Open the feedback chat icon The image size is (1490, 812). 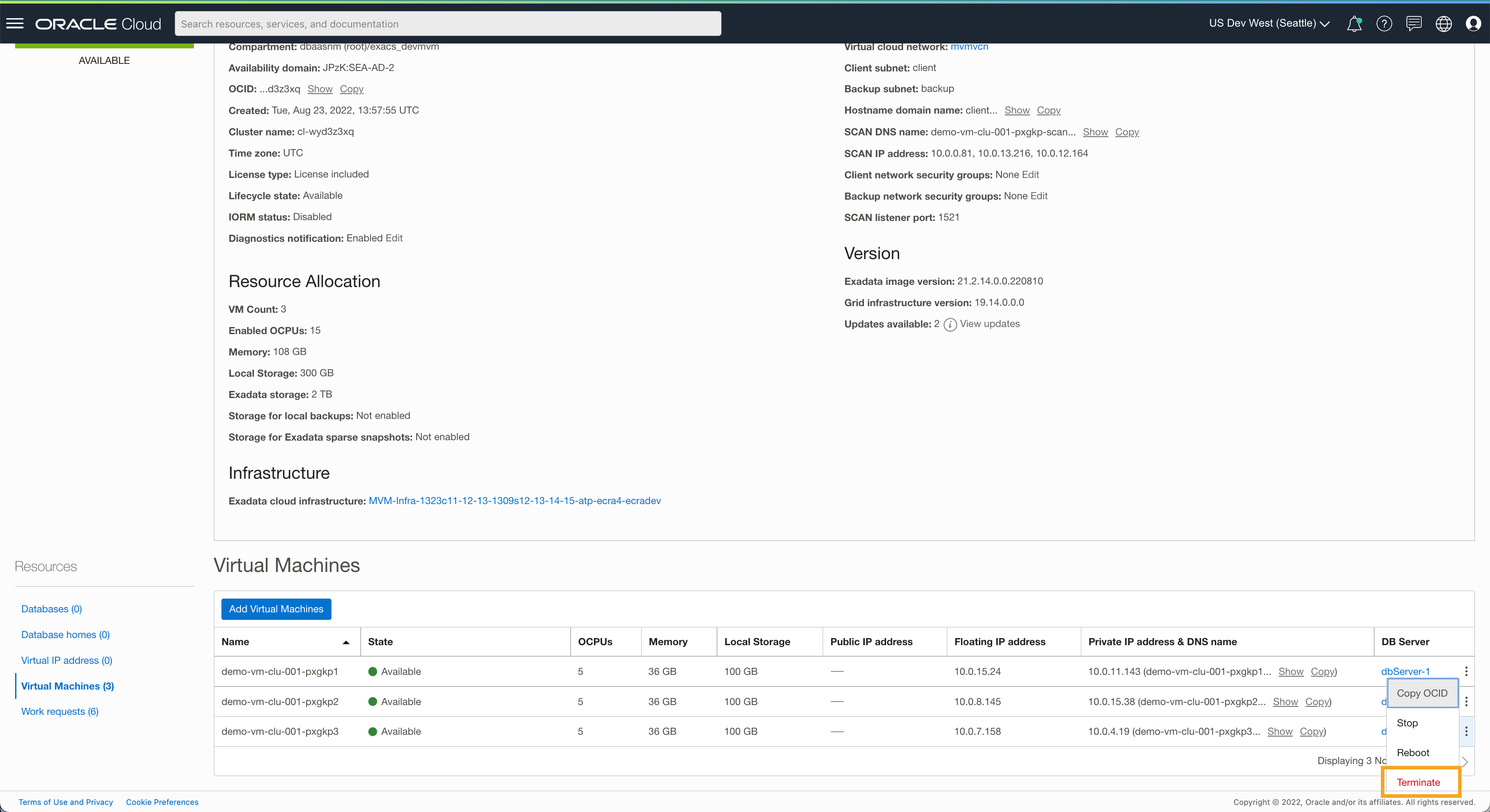click(1413, 24)
